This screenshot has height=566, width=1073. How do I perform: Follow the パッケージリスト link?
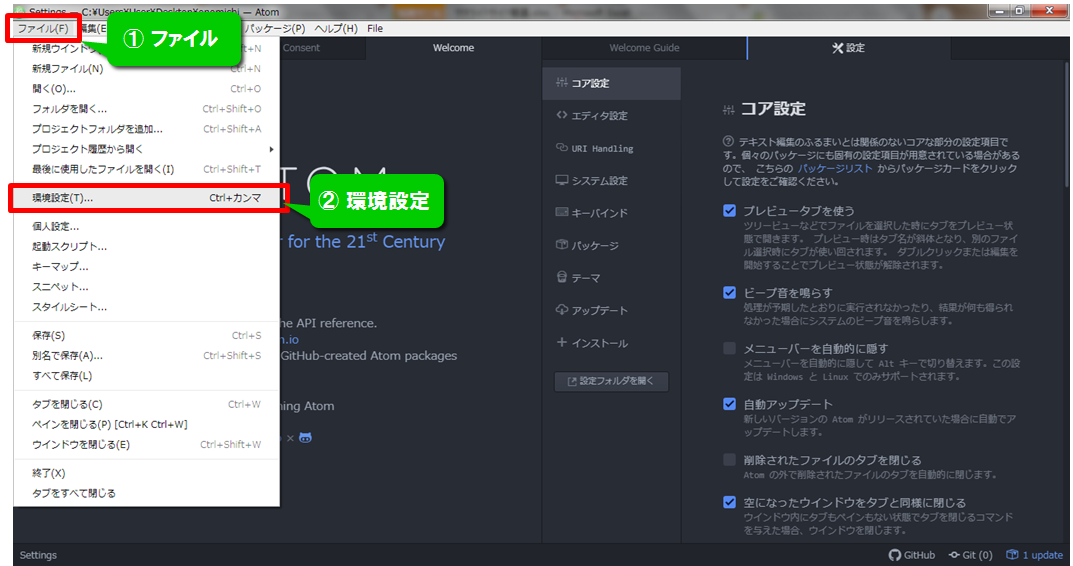click(x=835, y=168)
